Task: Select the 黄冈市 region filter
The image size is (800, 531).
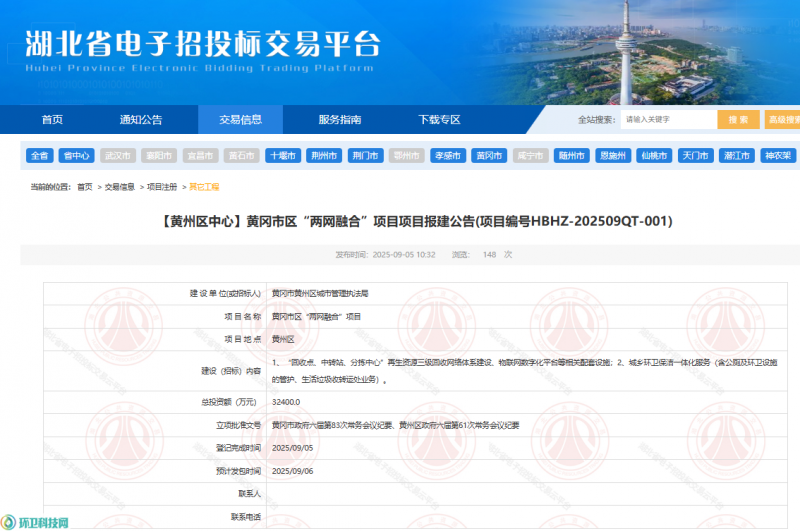Action: 489,156
